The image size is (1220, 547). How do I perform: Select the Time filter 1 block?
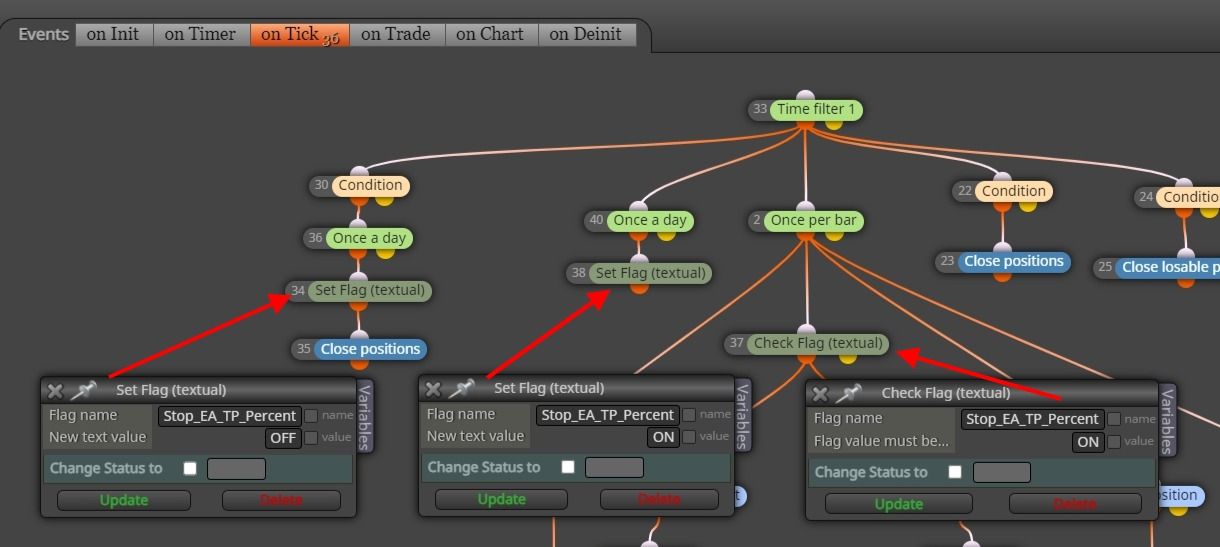(x=817, y=109)
